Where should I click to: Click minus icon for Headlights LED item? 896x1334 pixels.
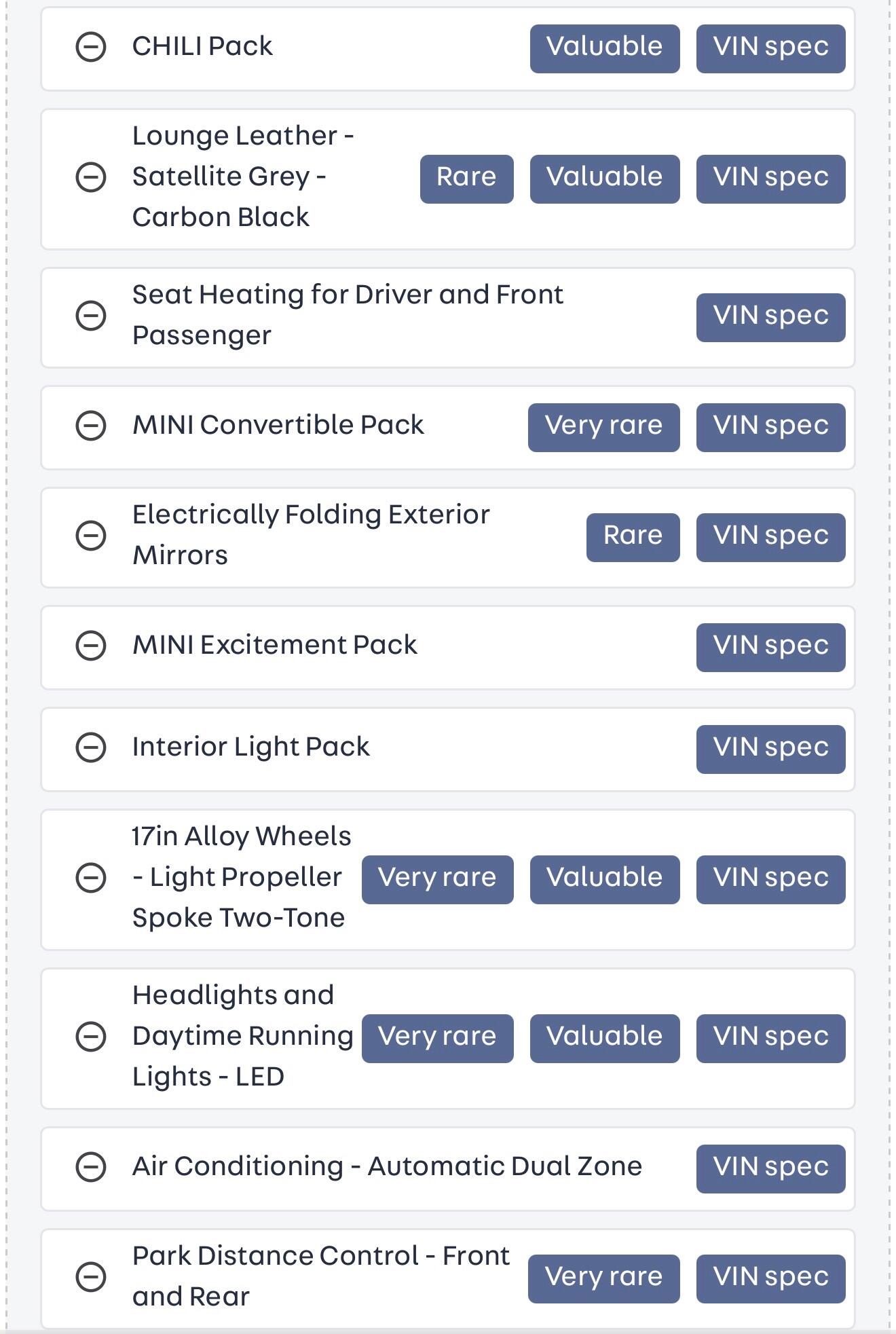pyautogui.click(x=90, y=1037)
